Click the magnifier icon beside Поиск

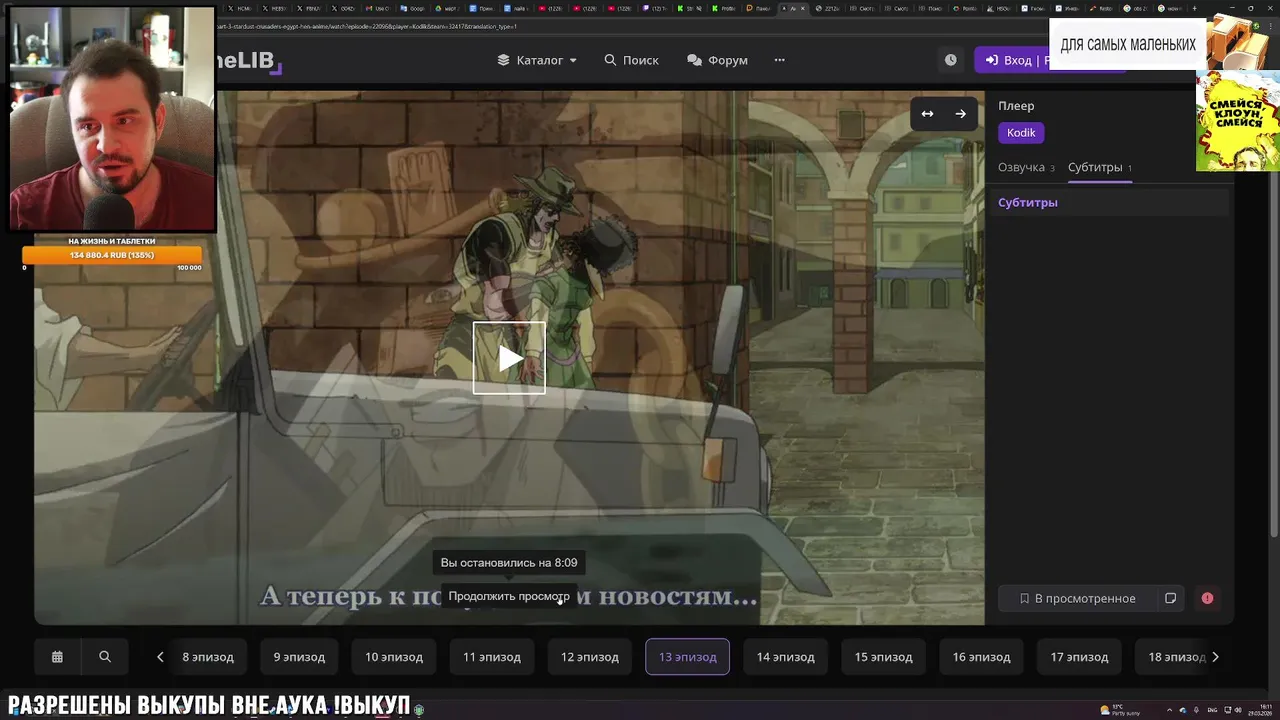[610, 60]
